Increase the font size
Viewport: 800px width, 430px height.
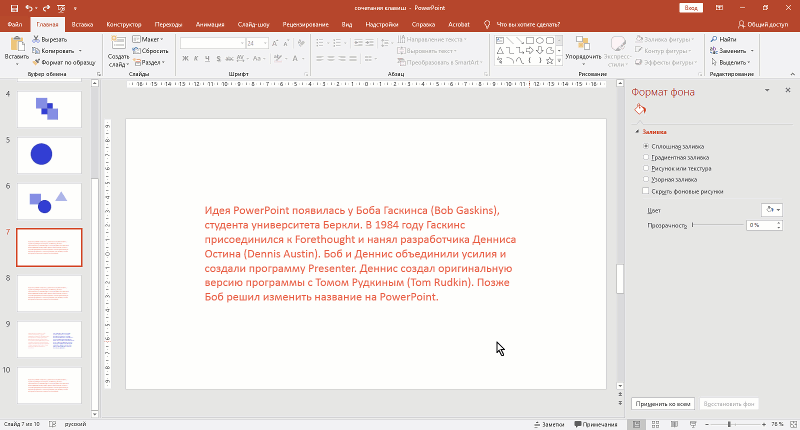pos(276,43)
